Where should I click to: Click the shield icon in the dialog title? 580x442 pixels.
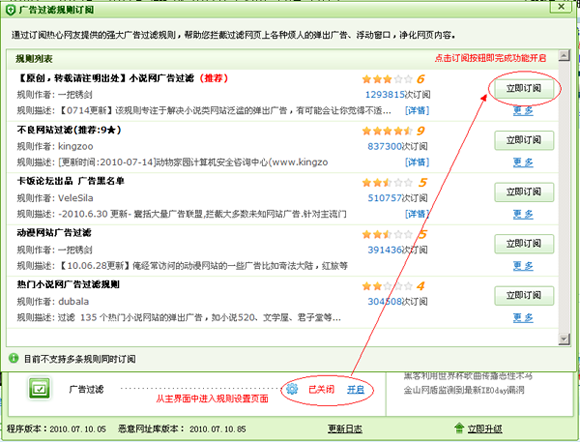10,10
